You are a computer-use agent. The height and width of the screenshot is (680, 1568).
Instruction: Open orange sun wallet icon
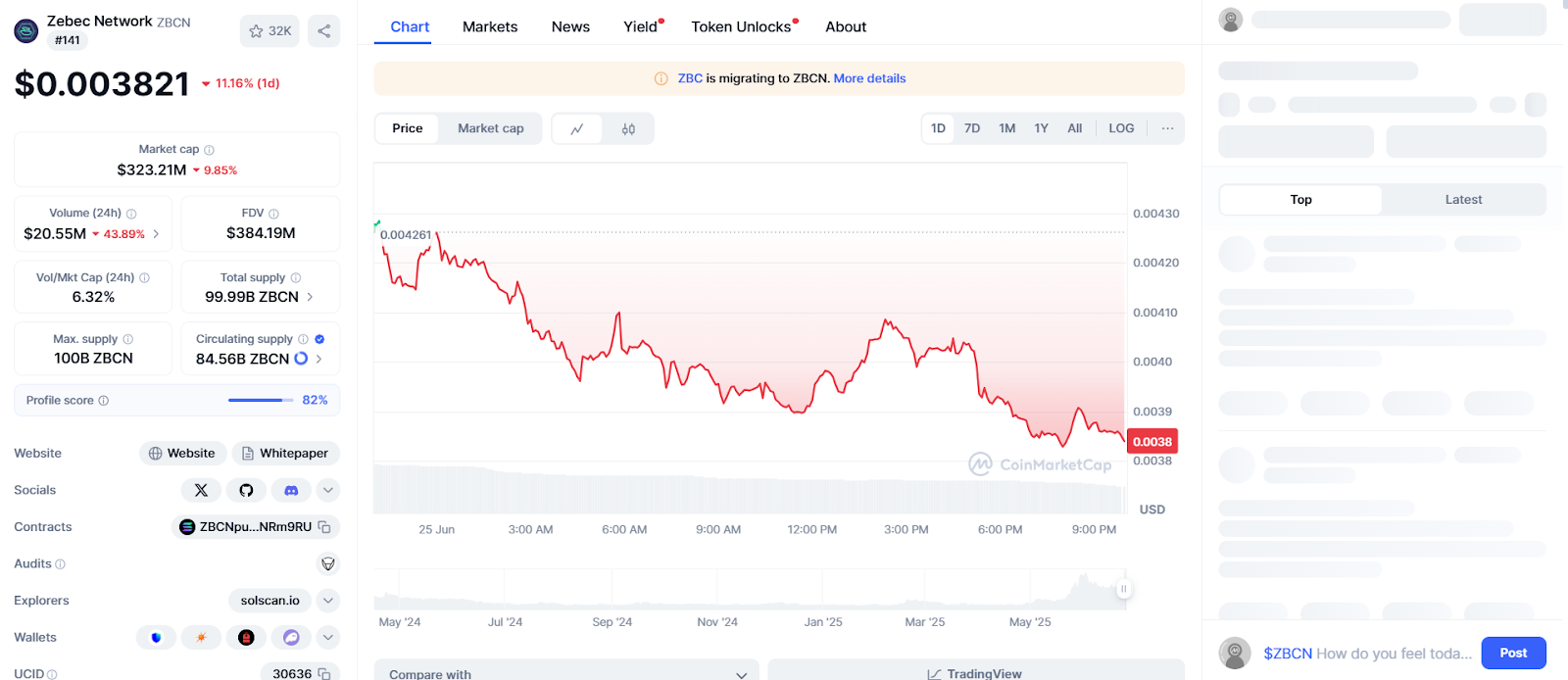click(x=201, y=638)
